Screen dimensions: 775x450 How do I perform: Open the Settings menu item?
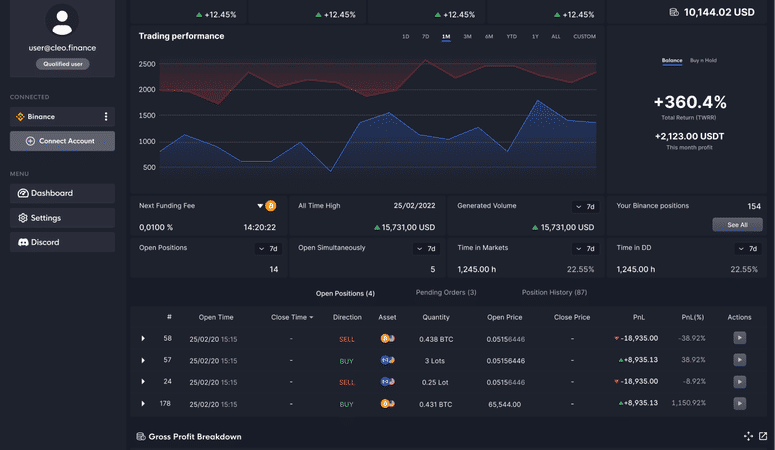(62, 218)
